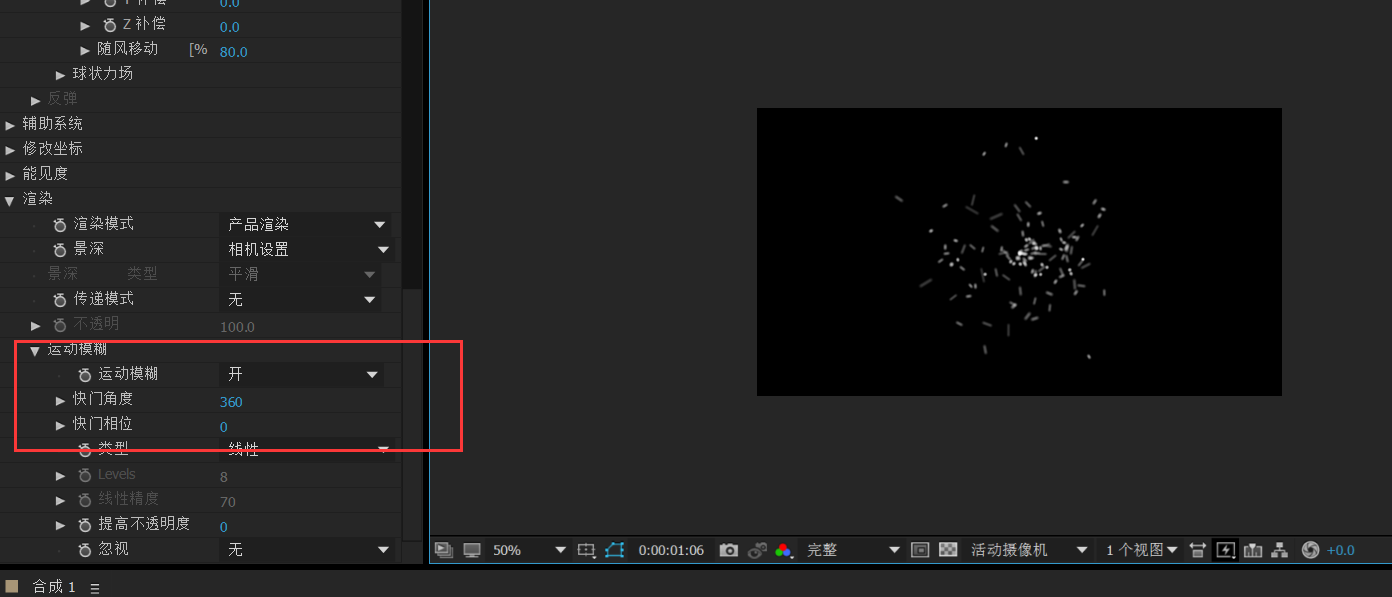Expand the 随风移动 property
1392x597 pixels.
tap(86, 50)
